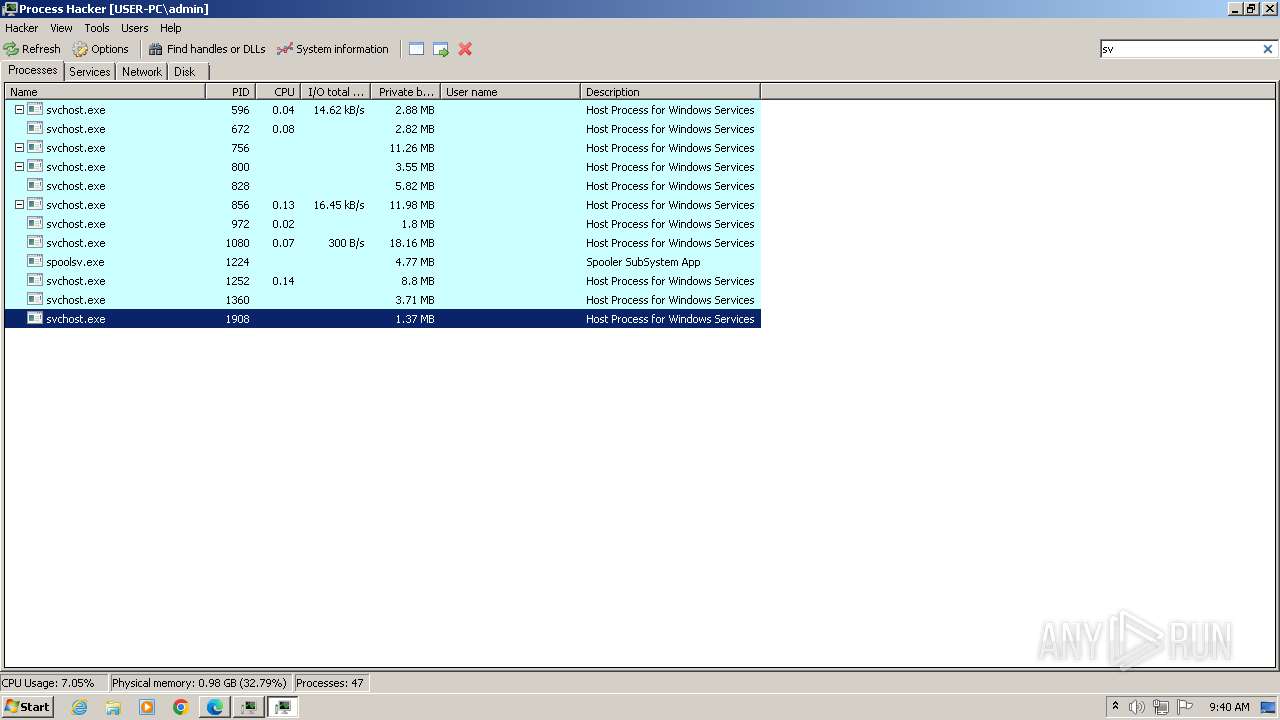
Task: Click the 16.45 kB/s I/O value
Action: [x=339, y=205]
